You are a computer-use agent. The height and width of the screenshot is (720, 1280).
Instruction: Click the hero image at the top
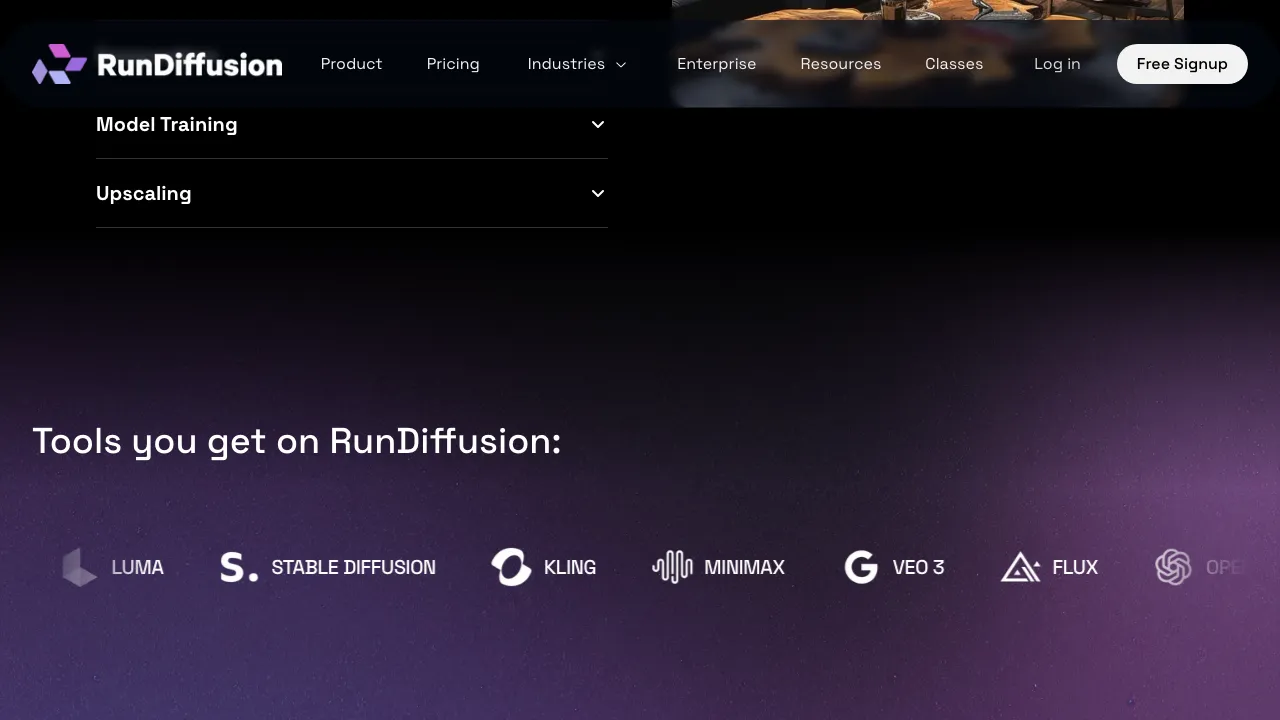point(928,15)
